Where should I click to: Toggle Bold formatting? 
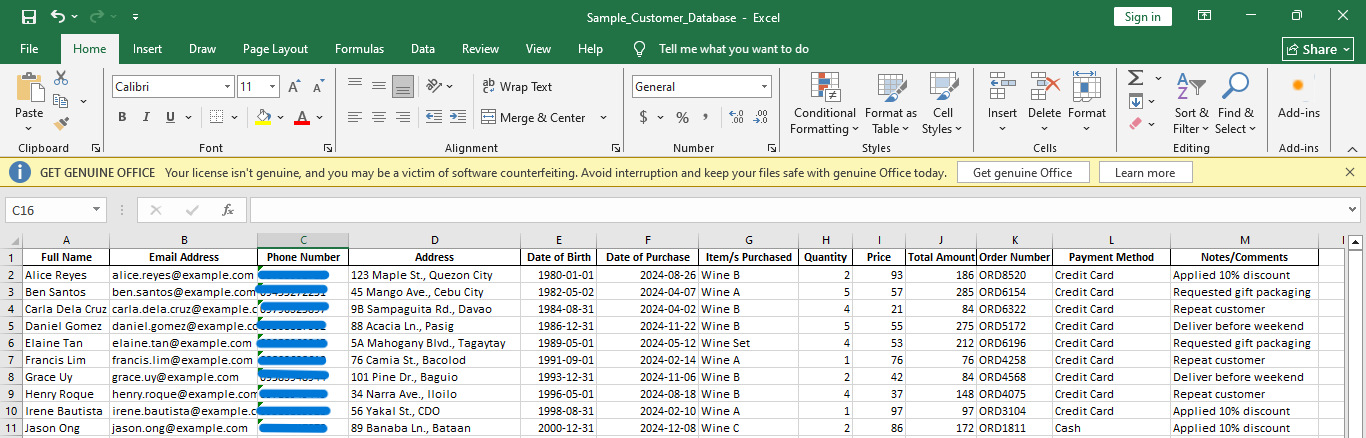pos(122,117)
